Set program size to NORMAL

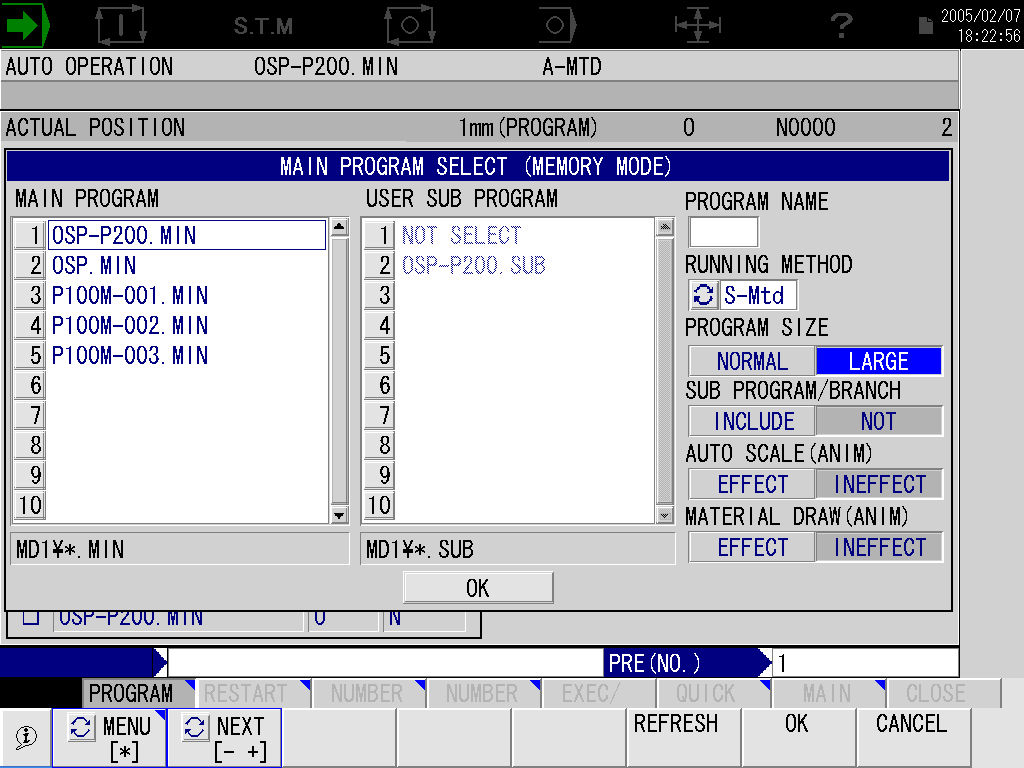pyautogui.click(x=752, y=361)
